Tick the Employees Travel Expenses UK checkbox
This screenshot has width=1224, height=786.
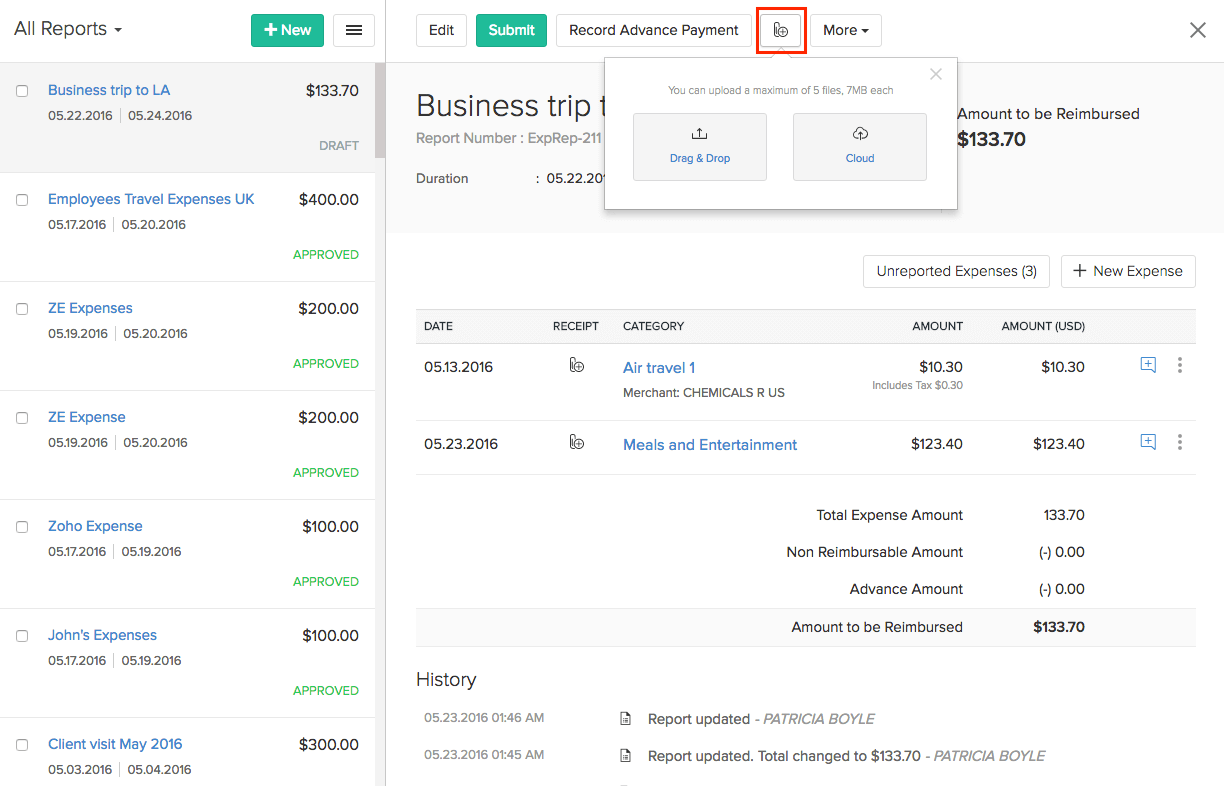[x=22, y=200]
